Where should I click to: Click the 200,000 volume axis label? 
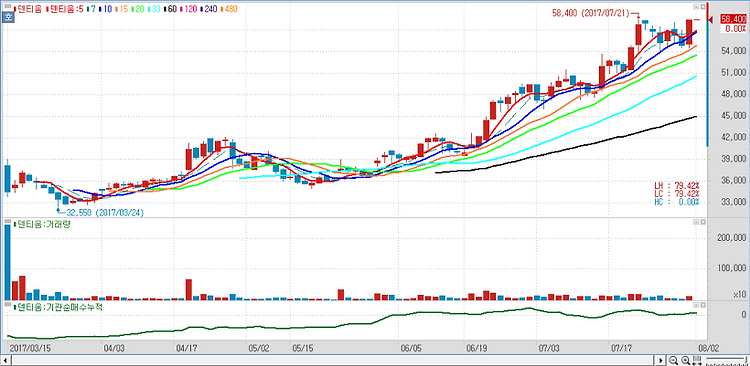(x=731, y=238)
